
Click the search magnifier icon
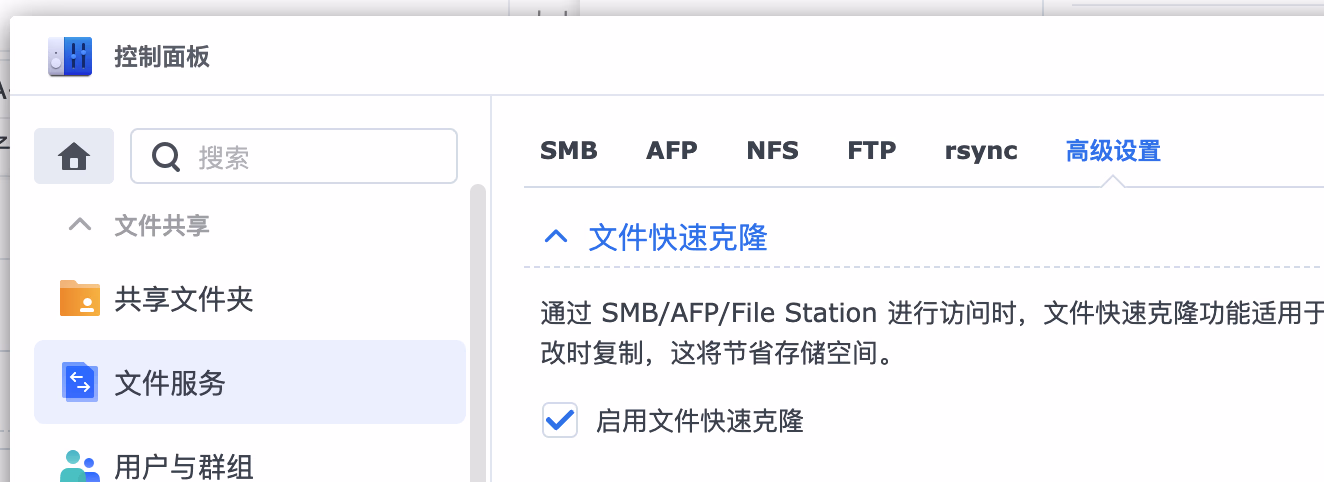point(166,156)
